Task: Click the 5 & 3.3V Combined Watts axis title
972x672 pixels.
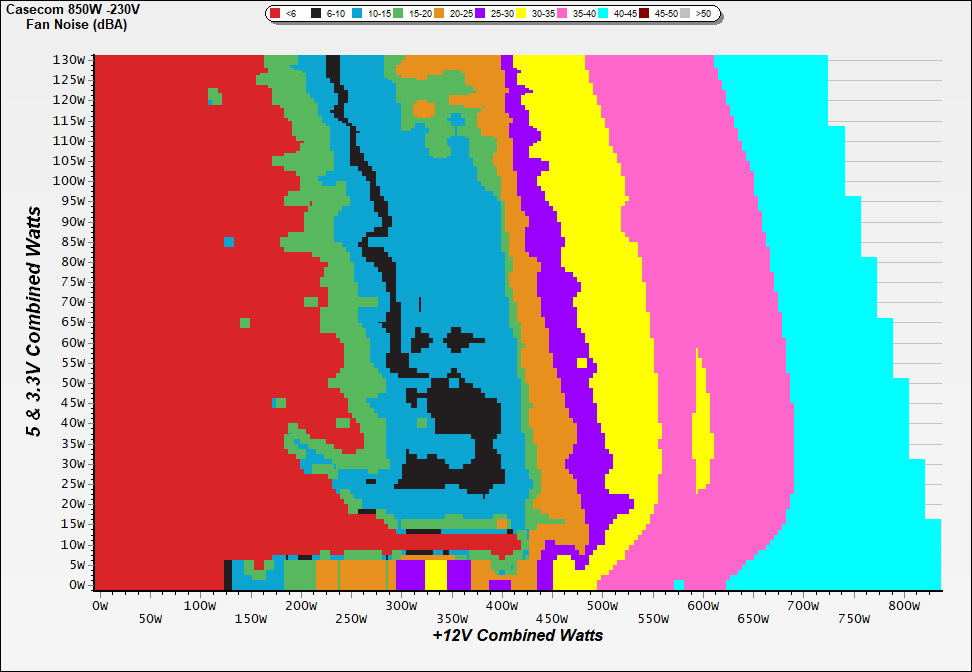Action: pyautogui.click(x=34, y=321)
